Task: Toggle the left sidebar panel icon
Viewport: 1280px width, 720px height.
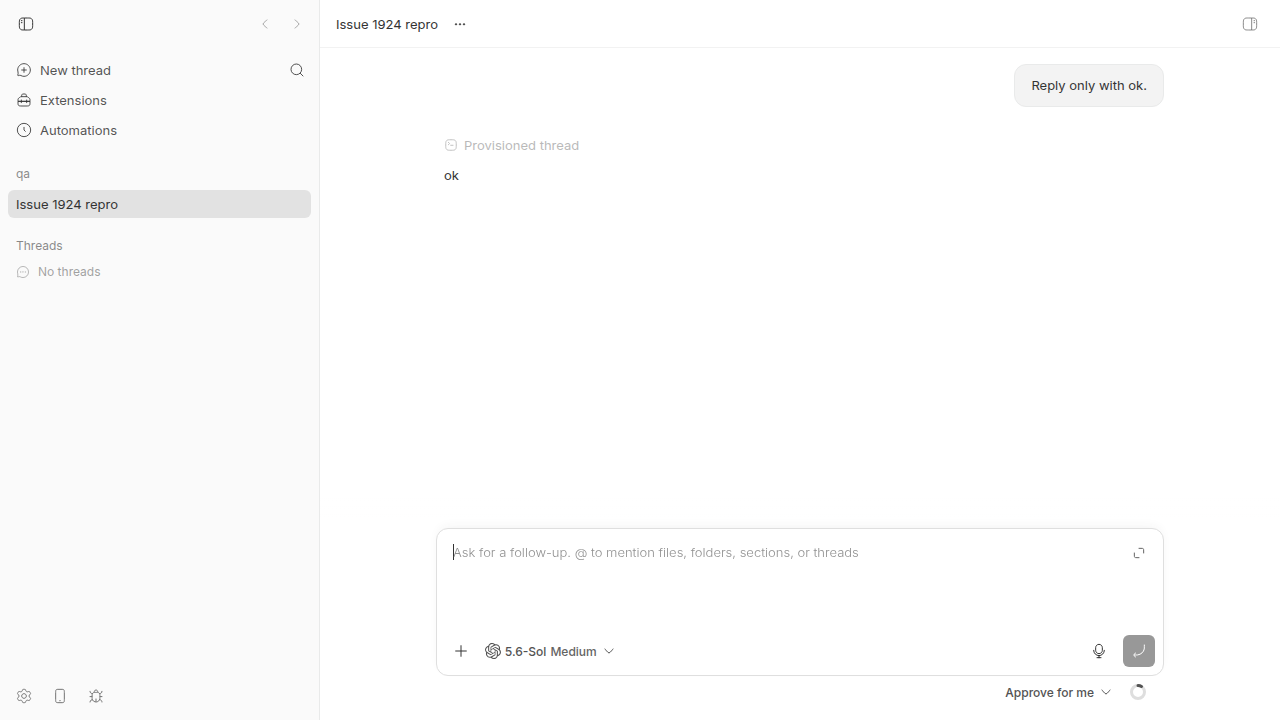Action: tap(26, 24)
